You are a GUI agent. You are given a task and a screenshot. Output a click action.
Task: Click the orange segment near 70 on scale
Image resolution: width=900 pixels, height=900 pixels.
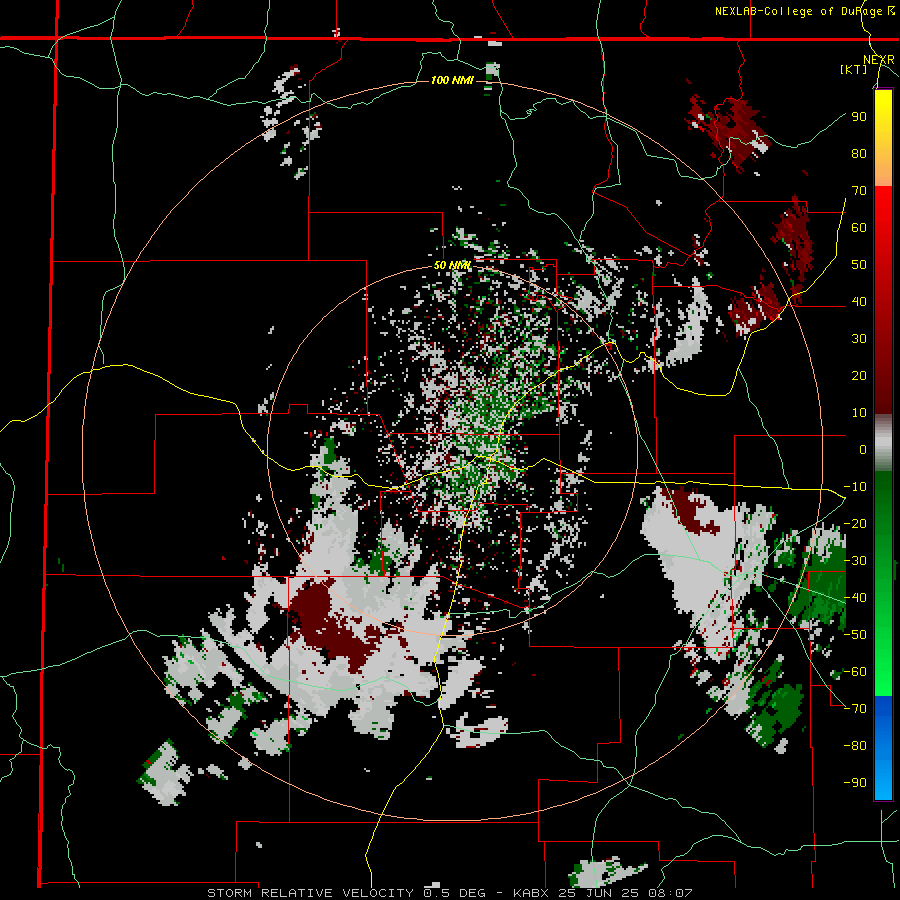click(883, 177)
